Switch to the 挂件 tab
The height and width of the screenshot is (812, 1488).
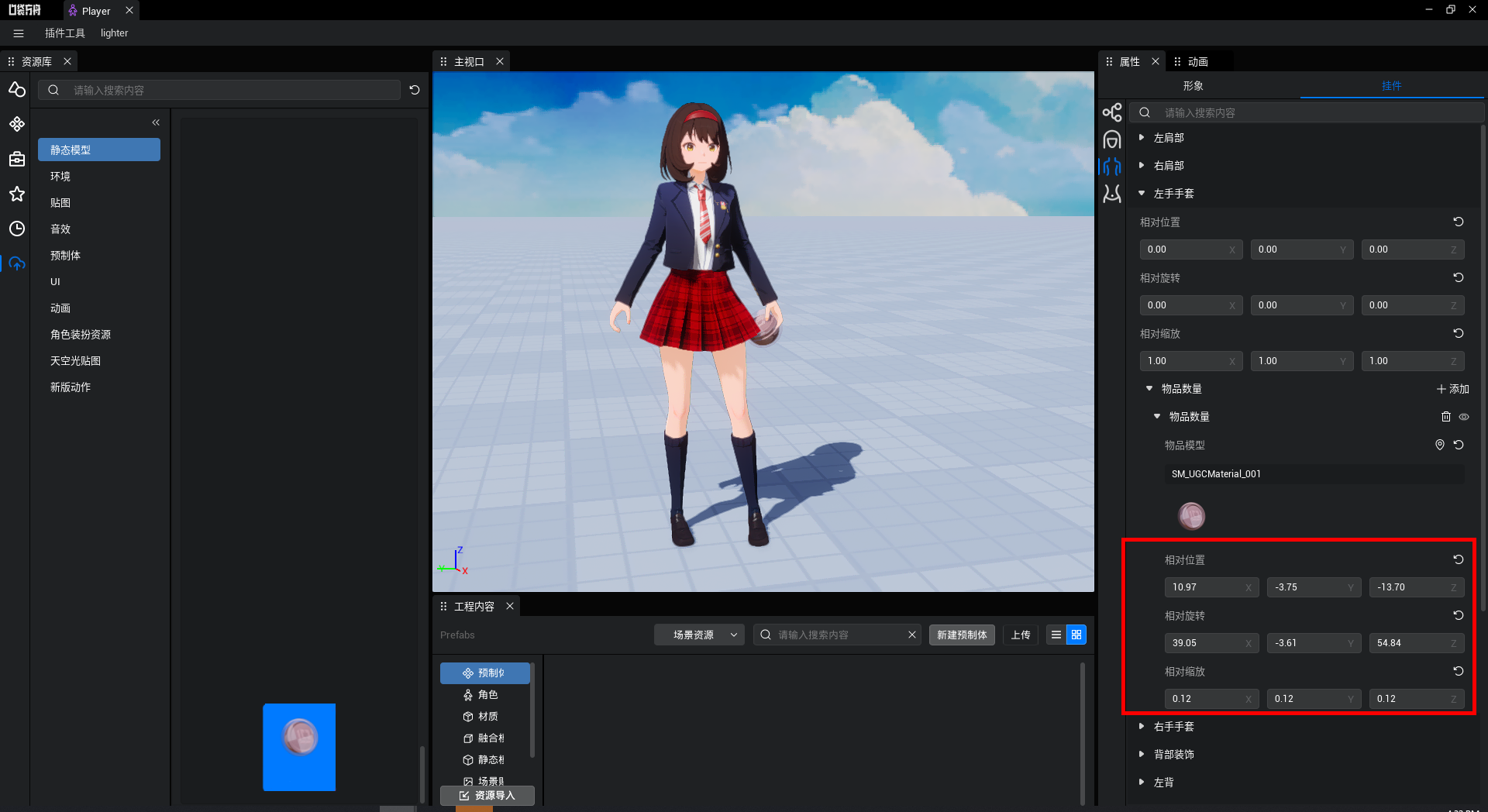pyautogui.click(x=1391, y=86)
